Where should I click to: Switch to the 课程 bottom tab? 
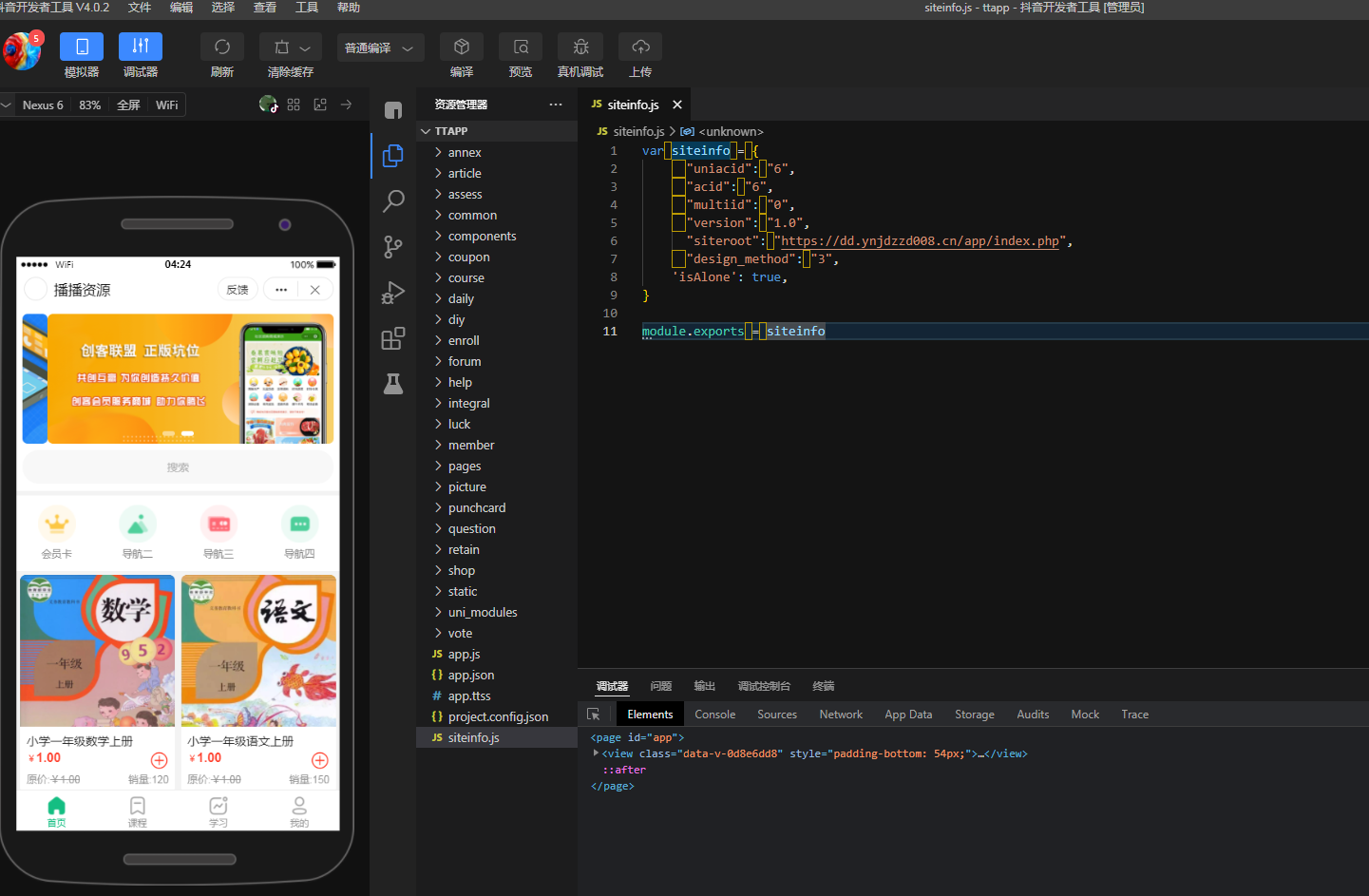(x=138, y=811)
